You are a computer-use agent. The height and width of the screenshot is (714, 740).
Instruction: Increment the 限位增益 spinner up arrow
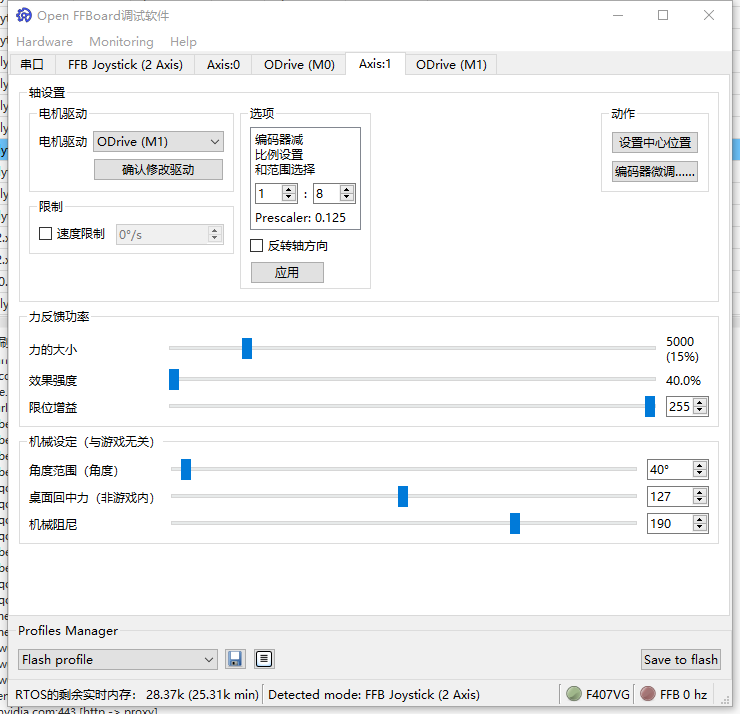click(x=700, y=402)
